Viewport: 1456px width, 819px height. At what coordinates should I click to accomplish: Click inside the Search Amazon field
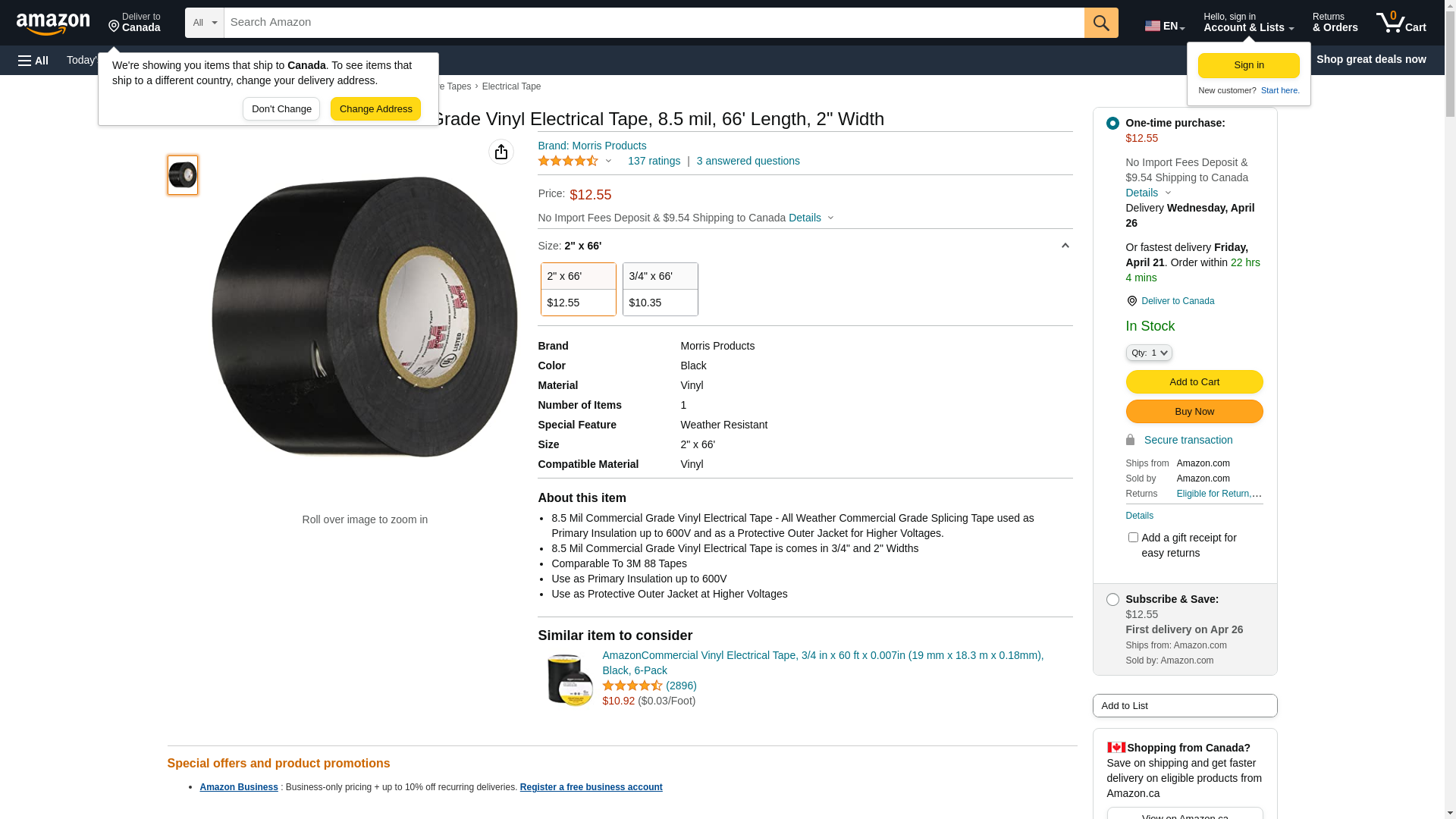(x=652, y=23)
